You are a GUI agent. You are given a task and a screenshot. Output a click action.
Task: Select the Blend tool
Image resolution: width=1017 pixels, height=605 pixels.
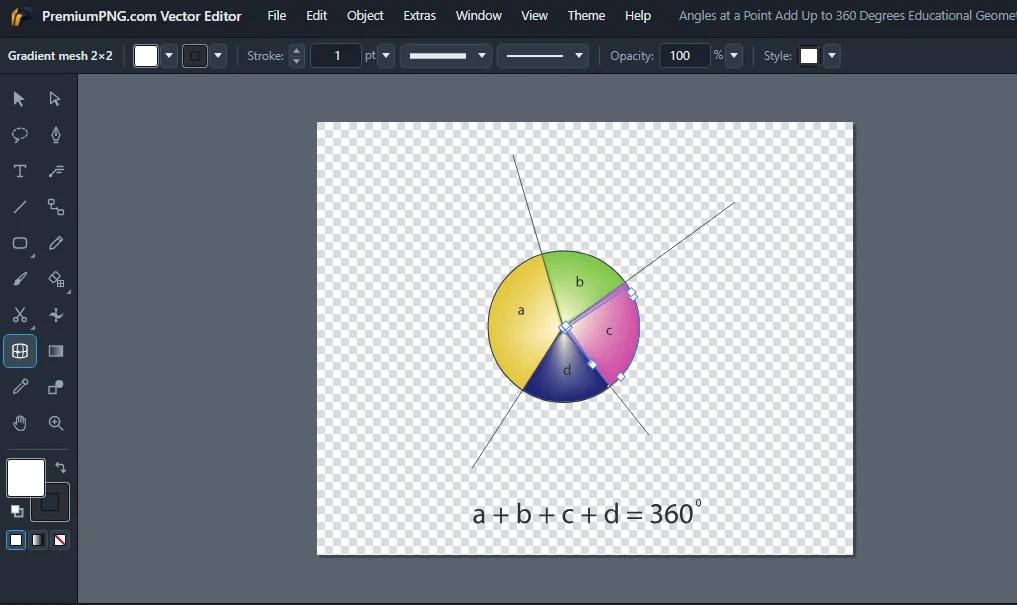click(56, 387)
